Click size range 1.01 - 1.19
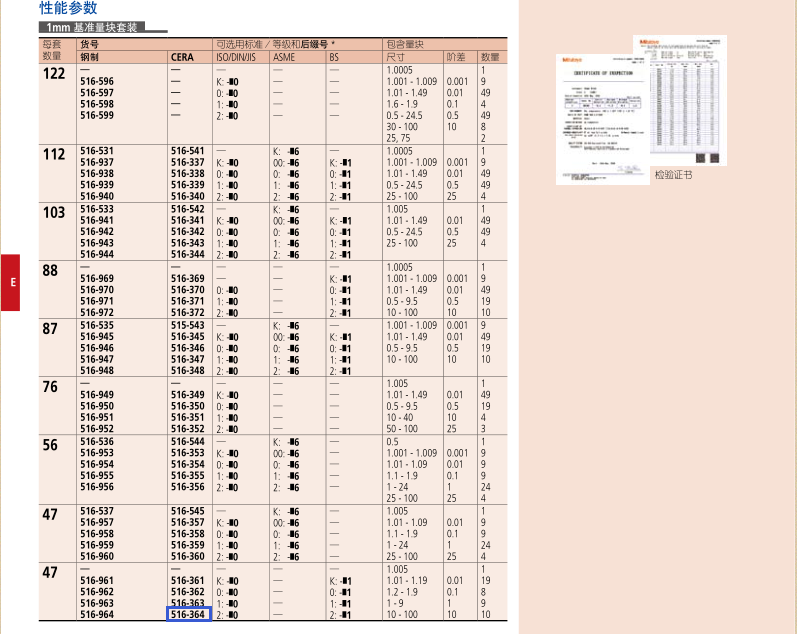Screen dimensions: 797x634 pyautogui.click(x=407, y=581)
